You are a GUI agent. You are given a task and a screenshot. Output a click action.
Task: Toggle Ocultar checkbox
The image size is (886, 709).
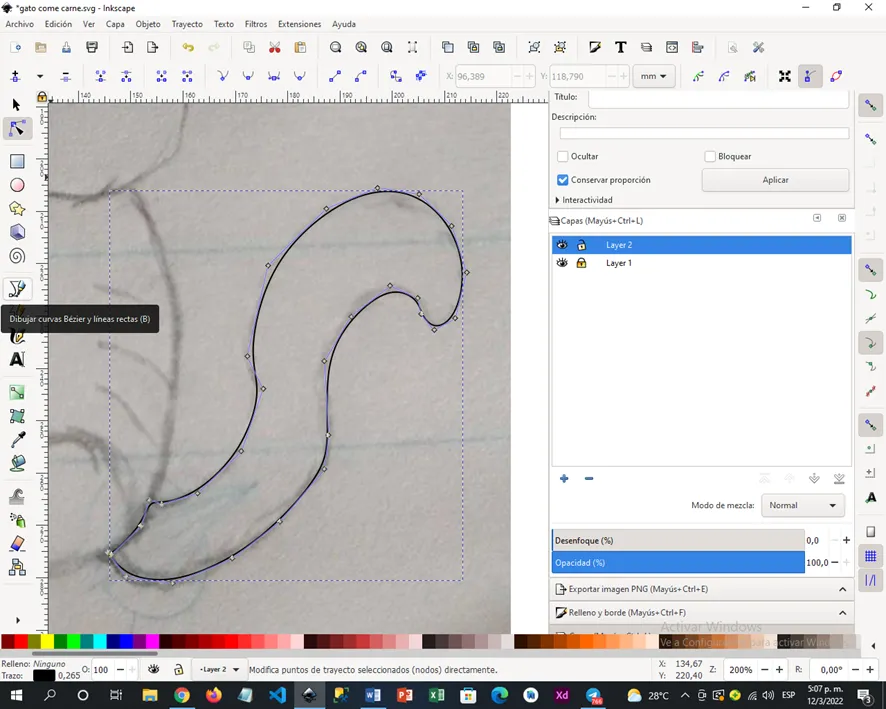coord(562,156)
